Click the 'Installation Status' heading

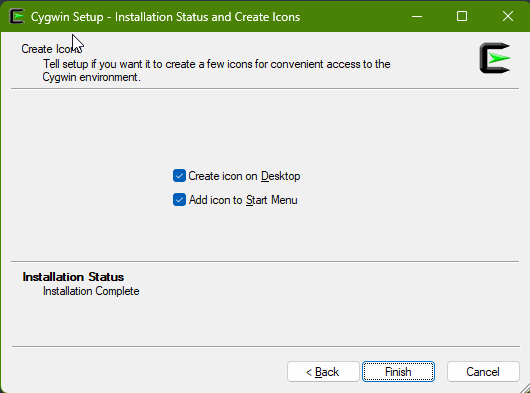coord(73,277)
